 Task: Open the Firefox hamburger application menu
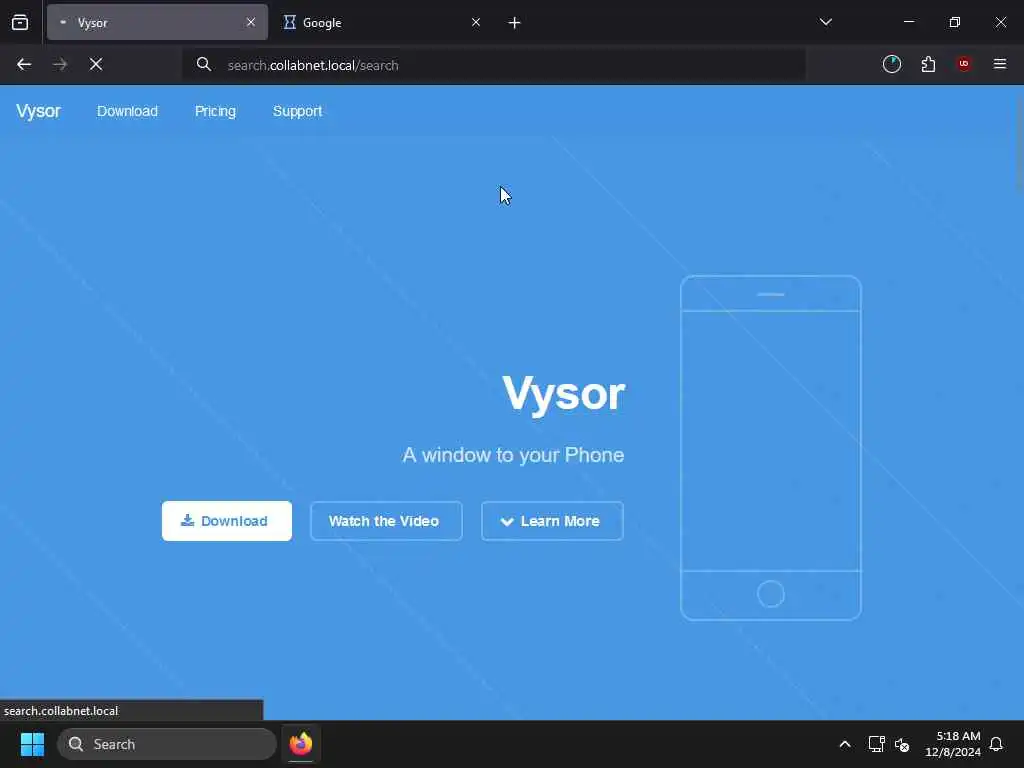pyautogui.click(x=1000, y=64)
